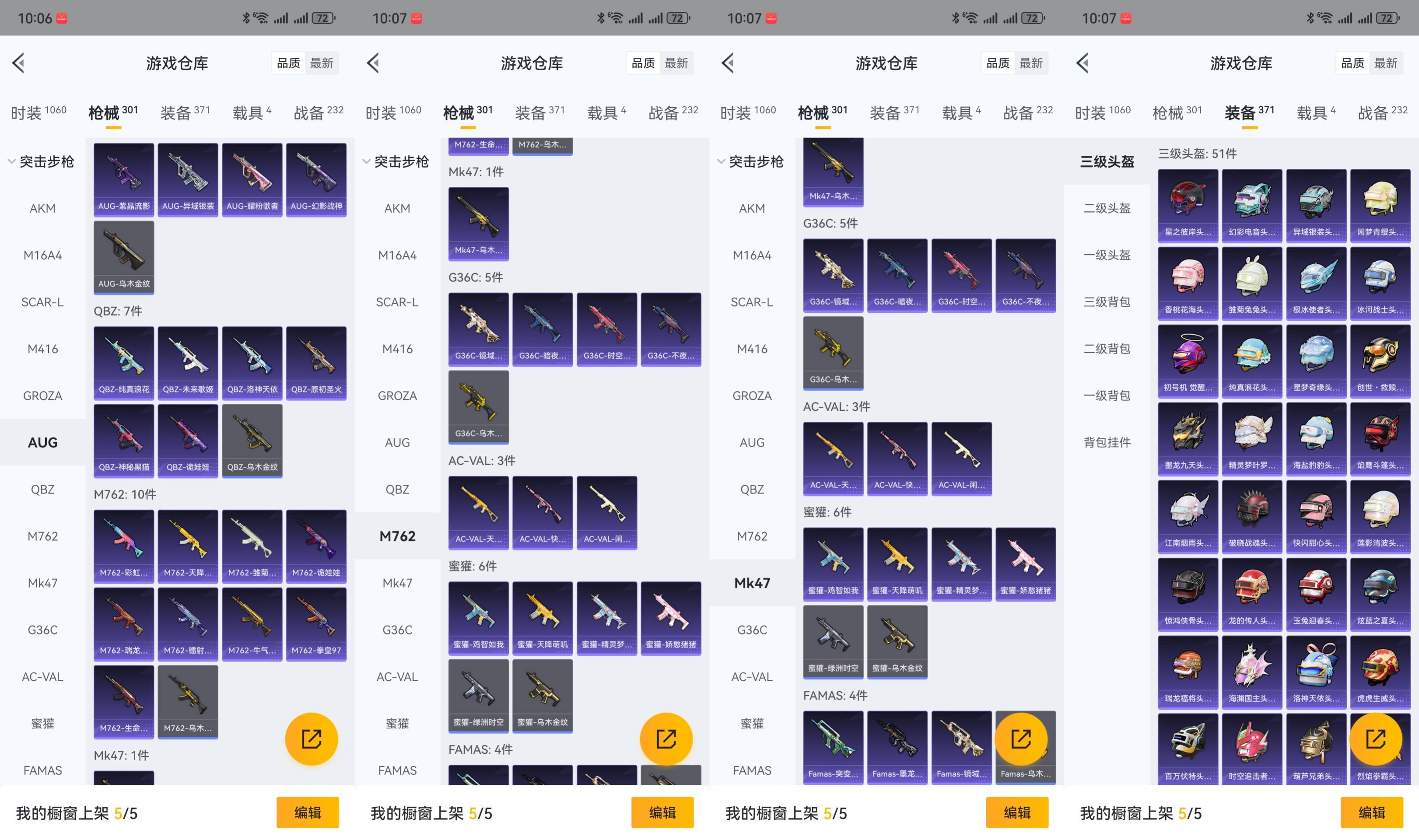The height and width of the screenshot is (840, 1419).
Task: Toggle 品质 sorting on the helmet screen
Action: 1352,63
